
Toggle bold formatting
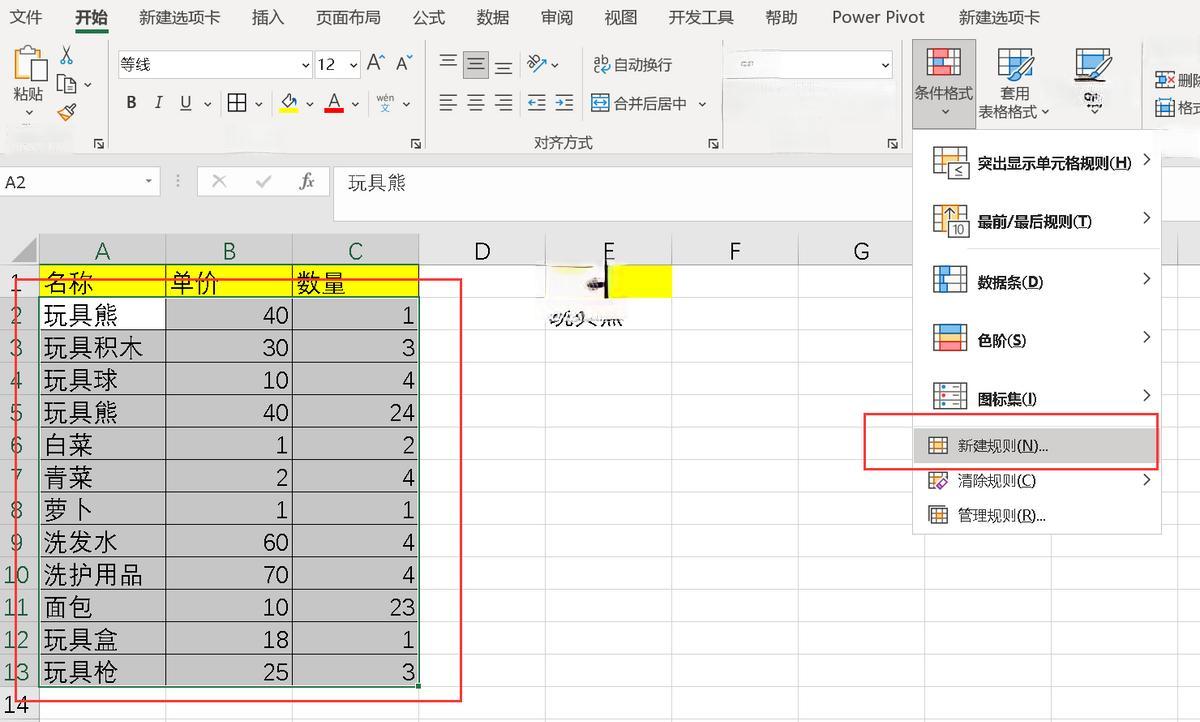[129, 102]
